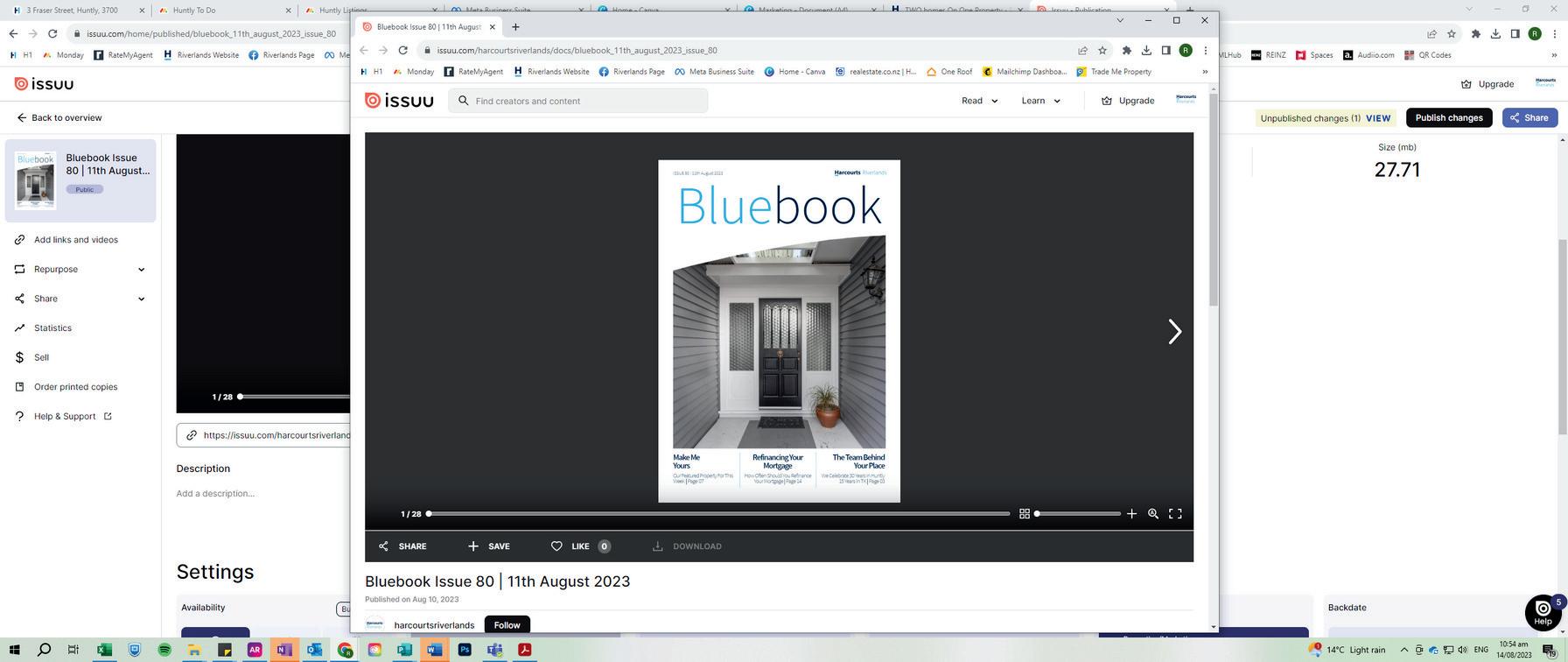This screenshot has width=1568, height=662.
Task: Follow harcourtsriverlands publisher
Action: [x=507, y=624]
